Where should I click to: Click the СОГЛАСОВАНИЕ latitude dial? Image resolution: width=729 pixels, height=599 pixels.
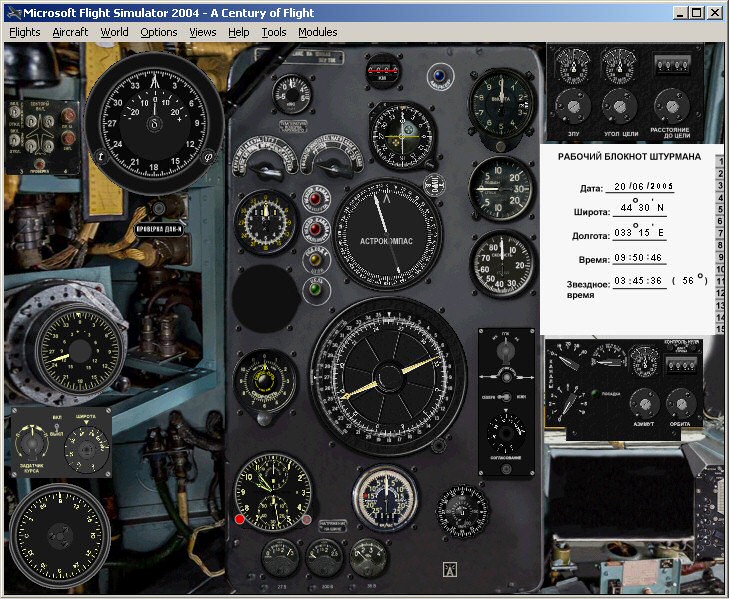coord(505,432)
